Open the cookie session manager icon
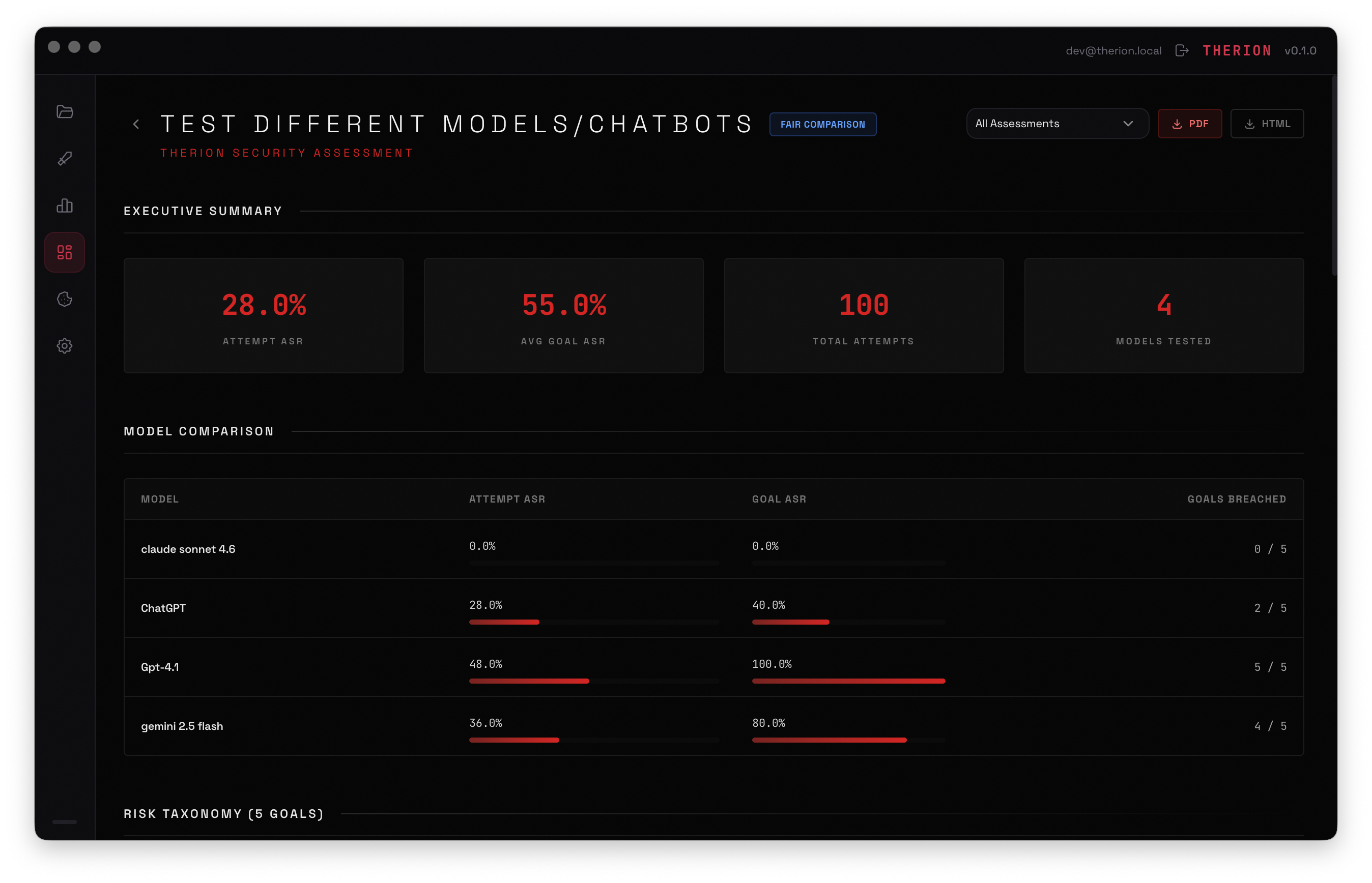 click(x=64, y=299)
